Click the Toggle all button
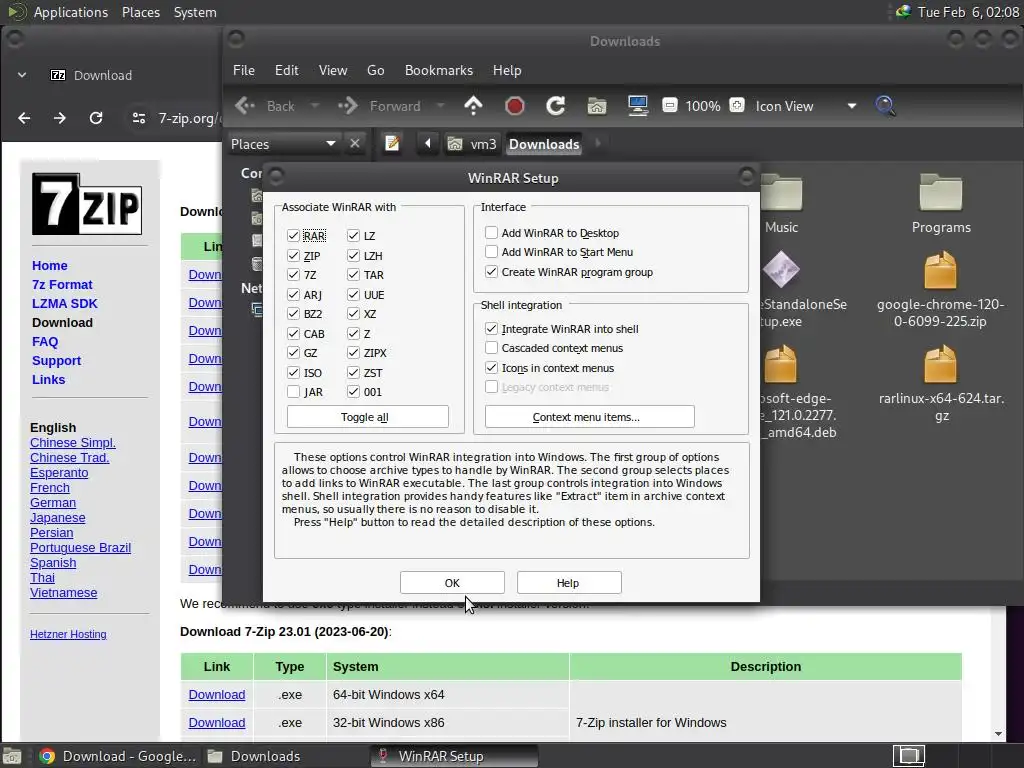The width and height of the screenshot is (1024, 768). click(368, 417)
